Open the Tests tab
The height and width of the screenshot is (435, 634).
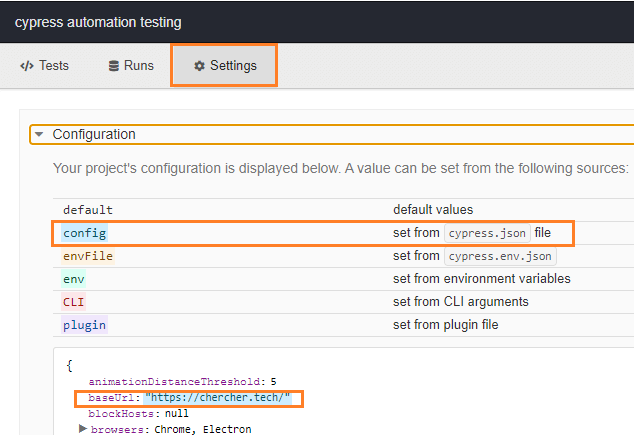coord(44,65)
